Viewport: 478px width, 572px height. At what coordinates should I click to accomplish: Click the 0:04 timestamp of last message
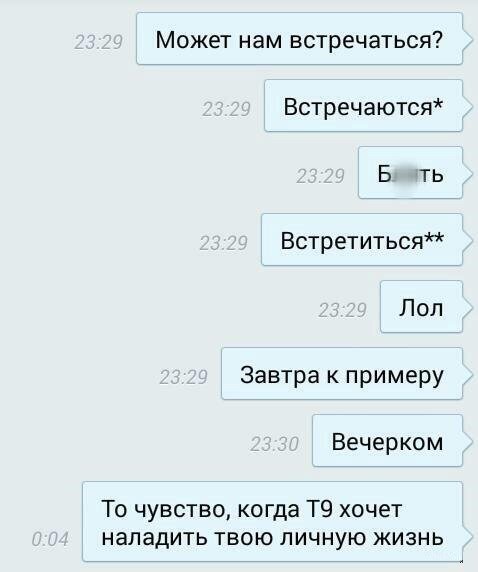click(50, 539)
